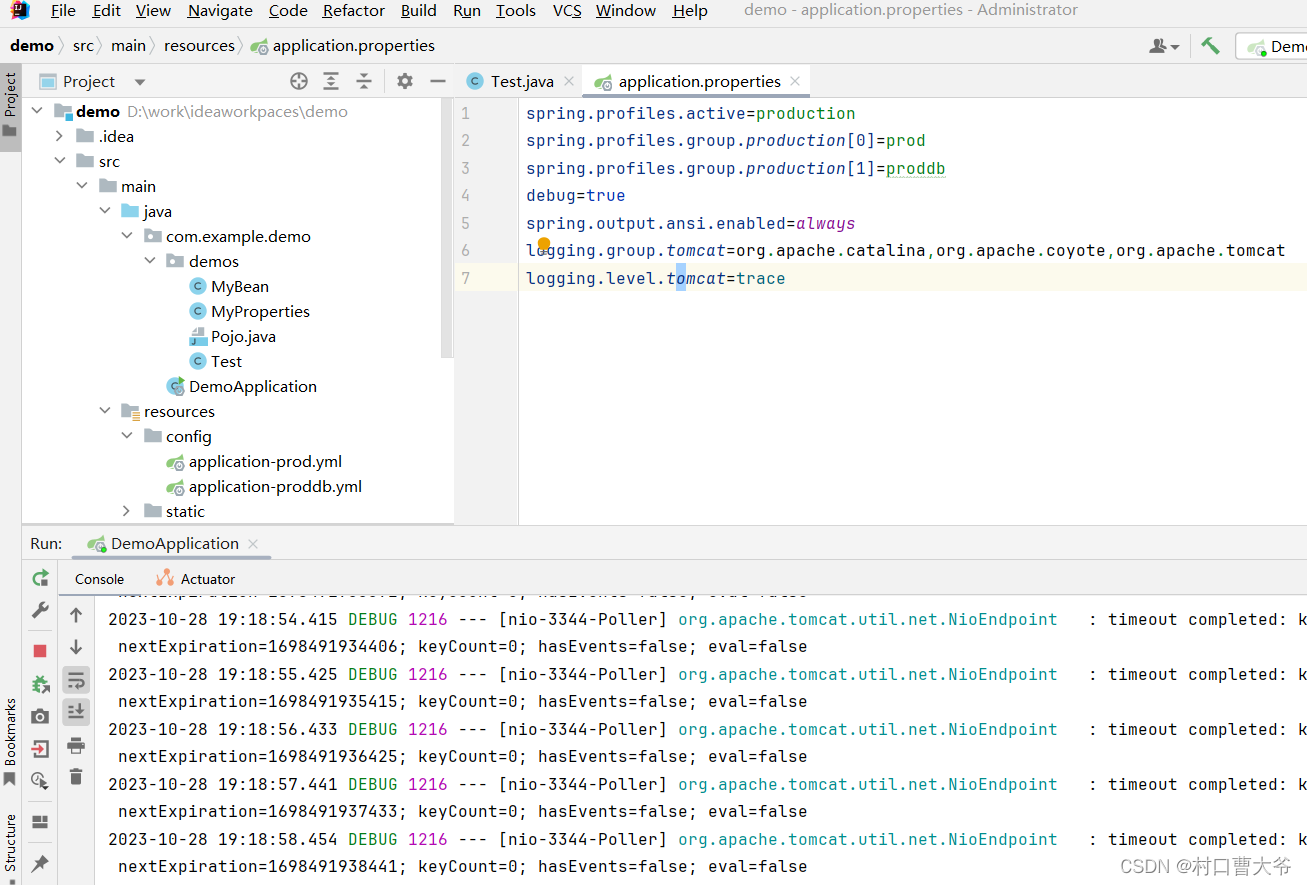The image size is (1307, 885).
Task: Open the Refactor menu
Action: pos(354,11)
